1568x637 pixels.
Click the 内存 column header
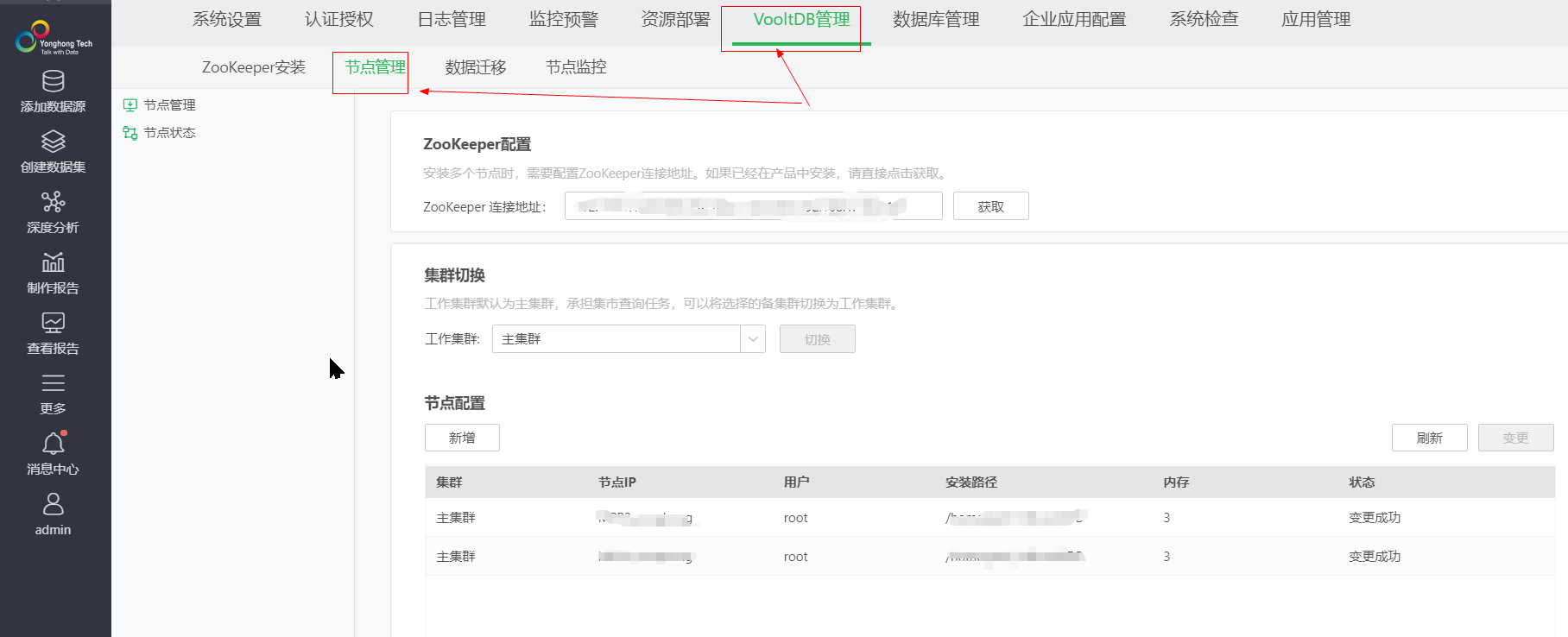click(x=1176, y=482)
